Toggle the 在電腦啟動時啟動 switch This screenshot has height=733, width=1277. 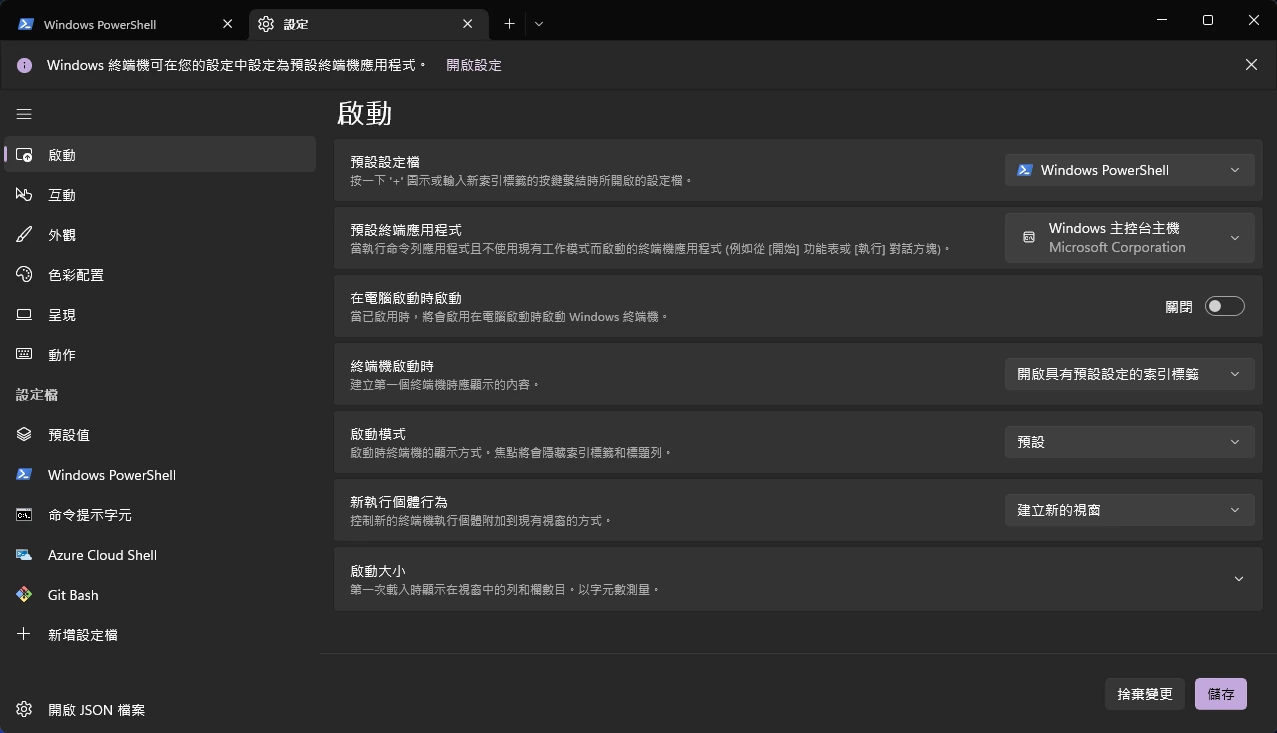pyautogui.click(x=1224, y=306)
